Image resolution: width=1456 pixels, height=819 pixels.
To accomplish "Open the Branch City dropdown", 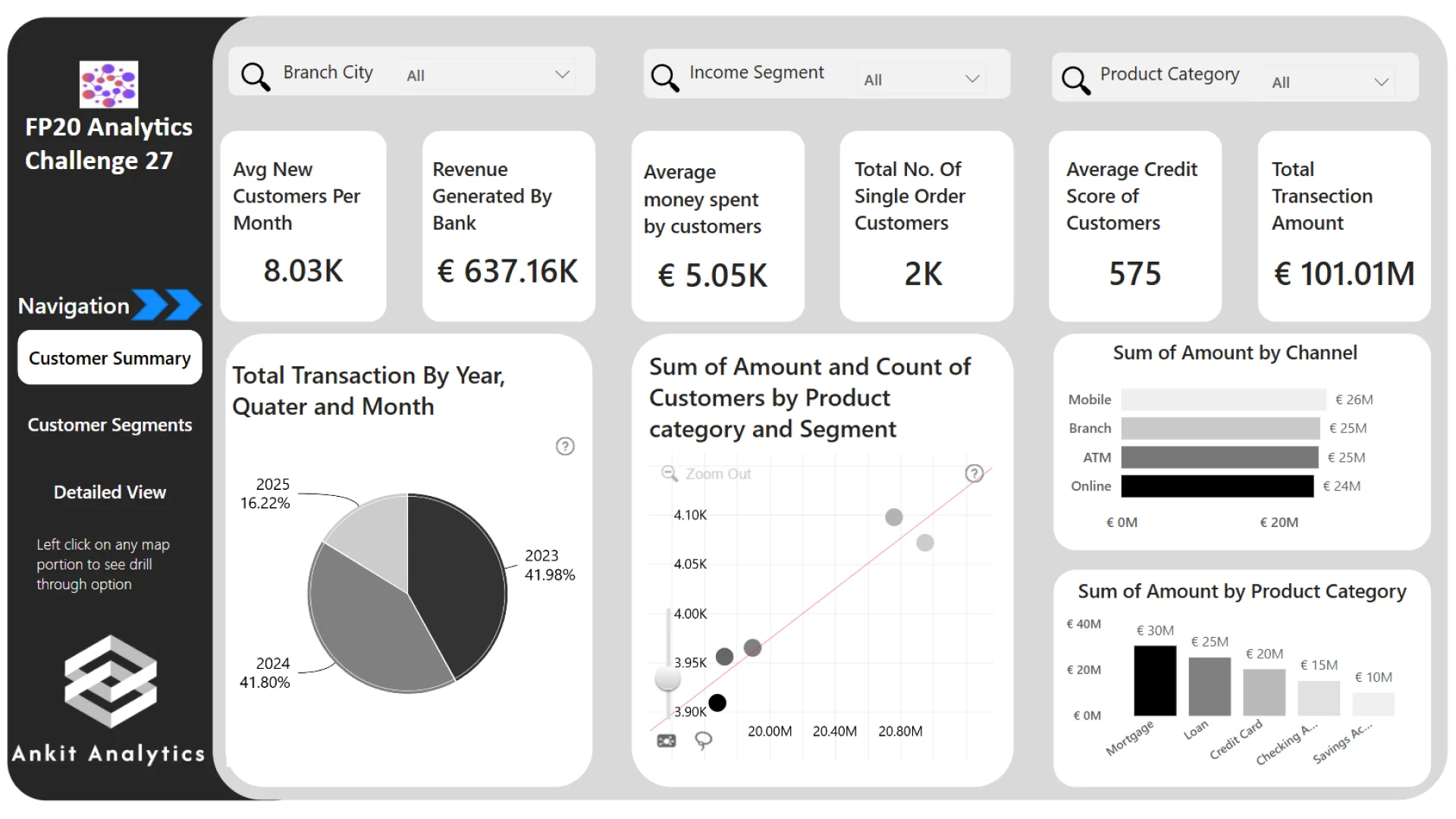I will coord(488,75).
